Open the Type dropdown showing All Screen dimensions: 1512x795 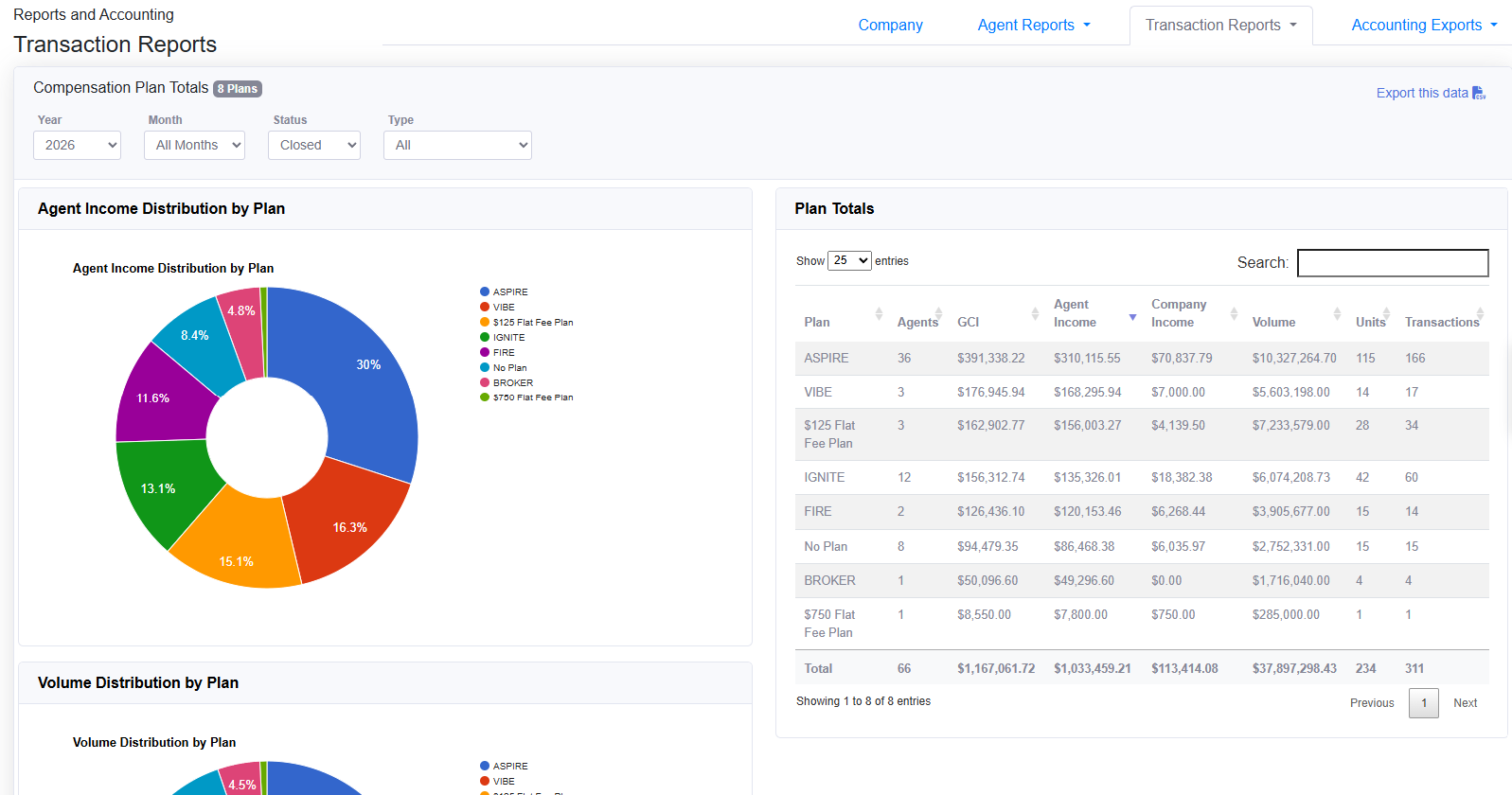pyautogui.click(x=457, y=145)
